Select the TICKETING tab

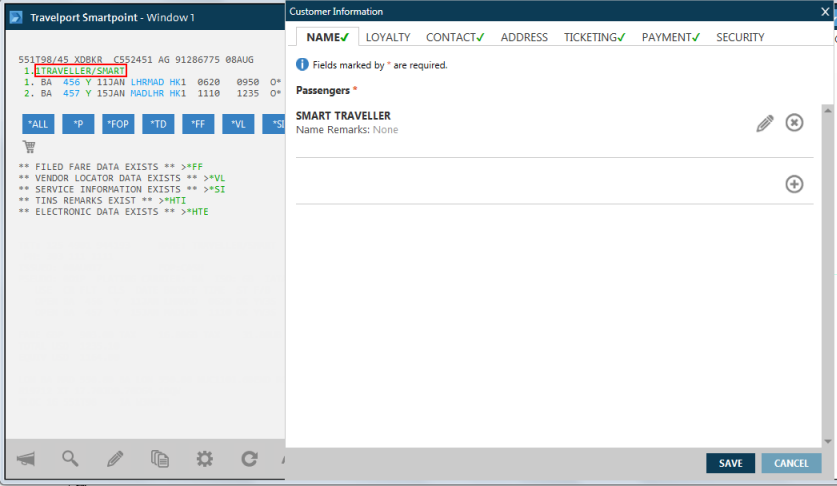(x=594, y=37)
